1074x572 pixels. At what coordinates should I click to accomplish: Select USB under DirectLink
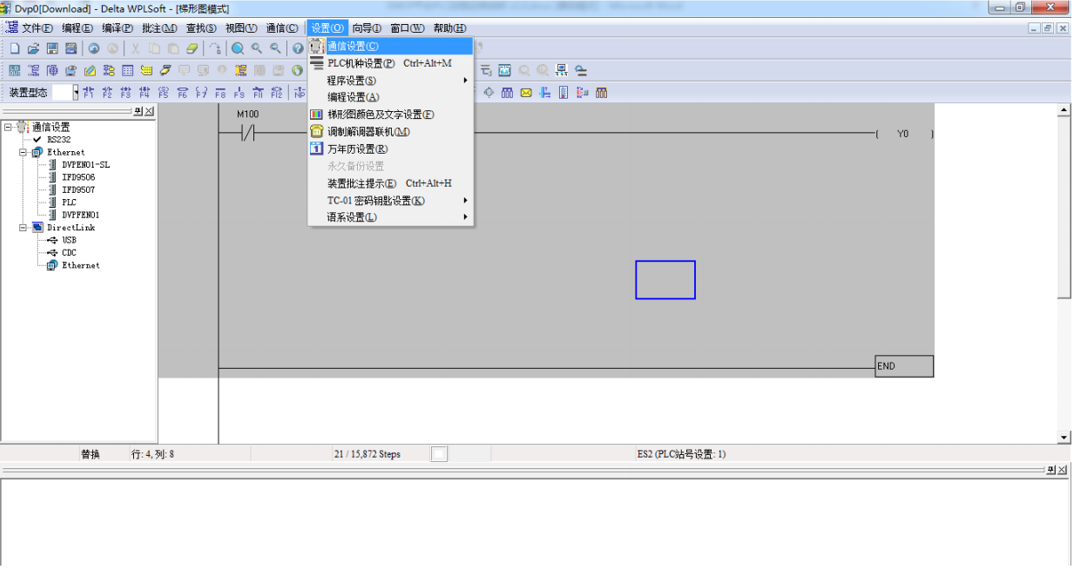[x=69, y=240]
